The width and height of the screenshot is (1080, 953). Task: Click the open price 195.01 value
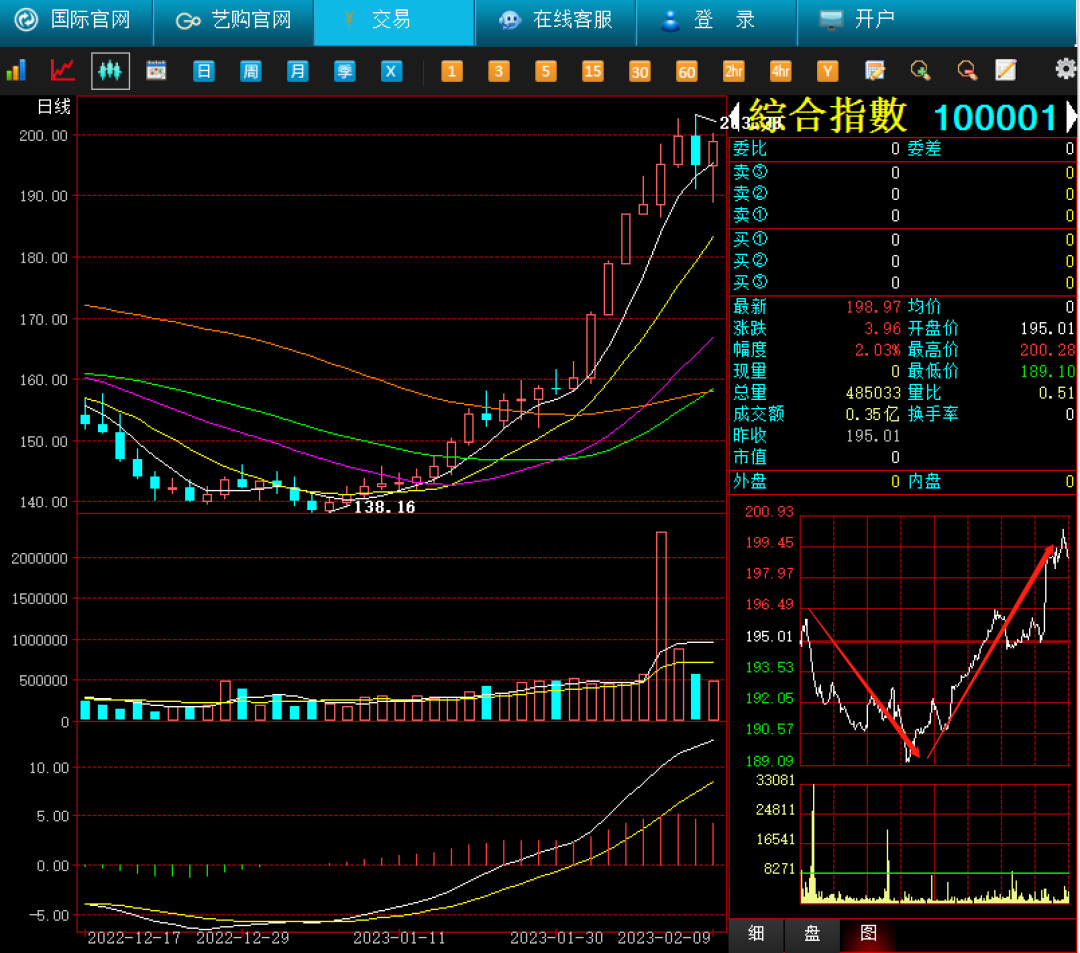[x=1047, y=328]
